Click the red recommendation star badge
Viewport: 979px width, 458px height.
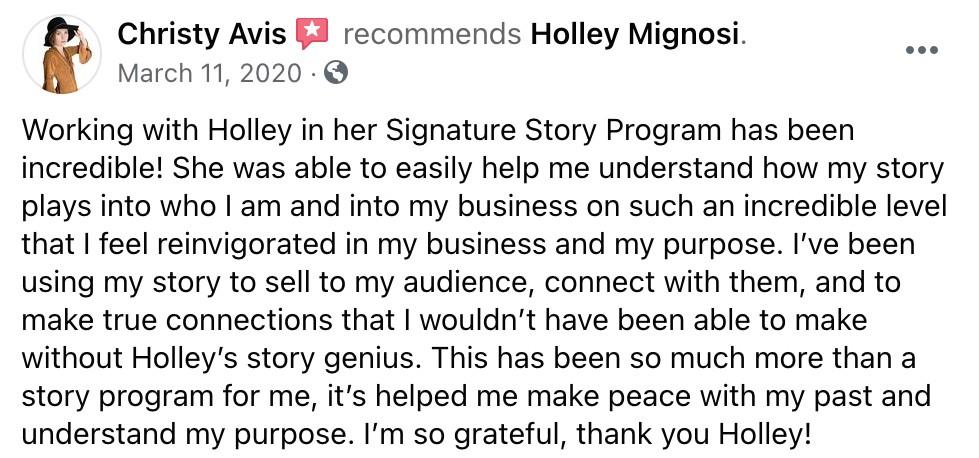click(x=312, y=33)
